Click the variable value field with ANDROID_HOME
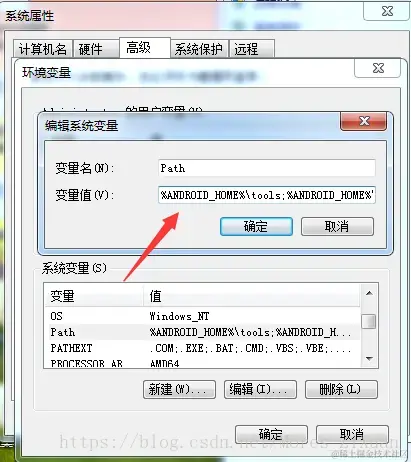Screen dimensions: 411x462 pyautogui.click(x=267, y=195)
